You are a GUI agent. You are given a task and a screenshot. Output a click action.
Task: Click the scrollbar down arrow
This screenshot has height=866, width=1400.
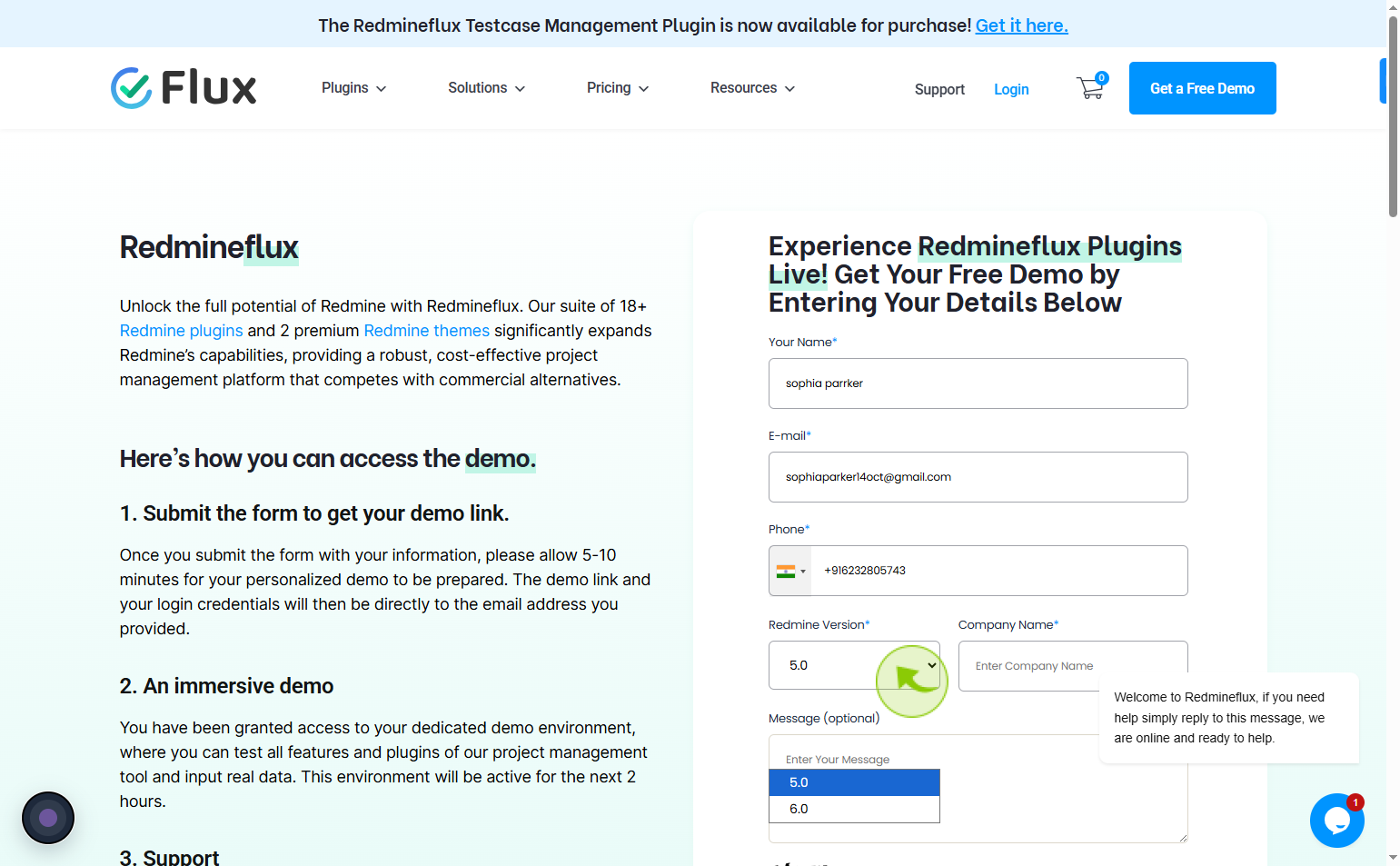pyautogui.click(x=1393, y=858)
